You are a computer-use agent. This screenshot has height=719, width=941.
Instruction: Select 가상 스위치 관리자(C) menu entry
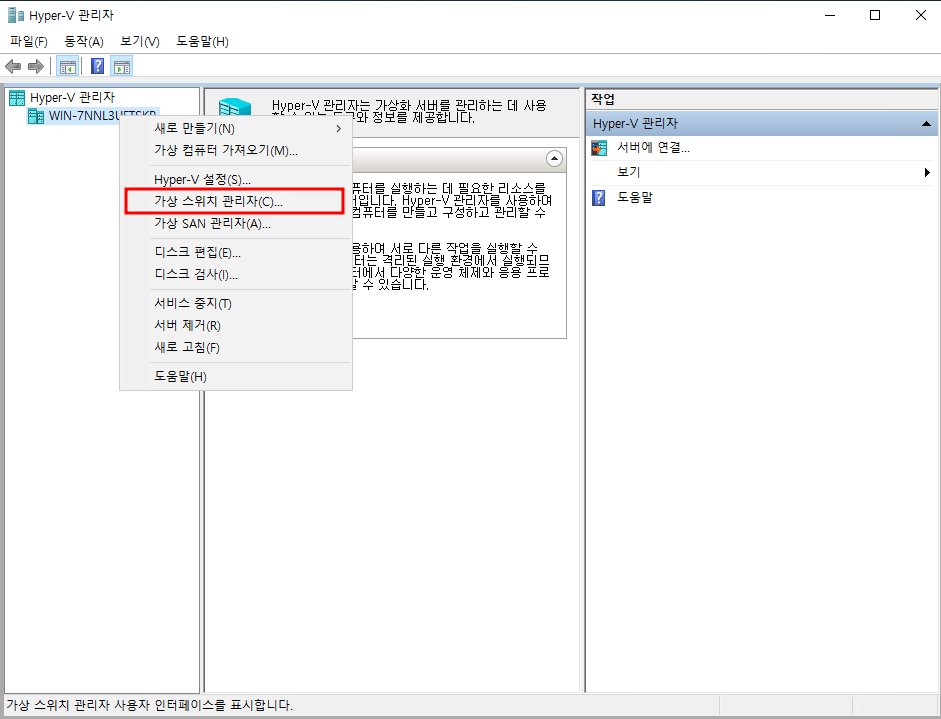tap(235, 201)
